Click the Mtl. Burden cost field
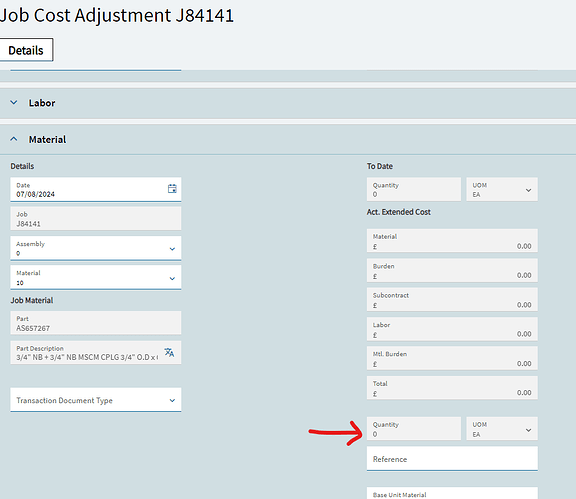This screenshot has width=576, height=499. (452, 358)
